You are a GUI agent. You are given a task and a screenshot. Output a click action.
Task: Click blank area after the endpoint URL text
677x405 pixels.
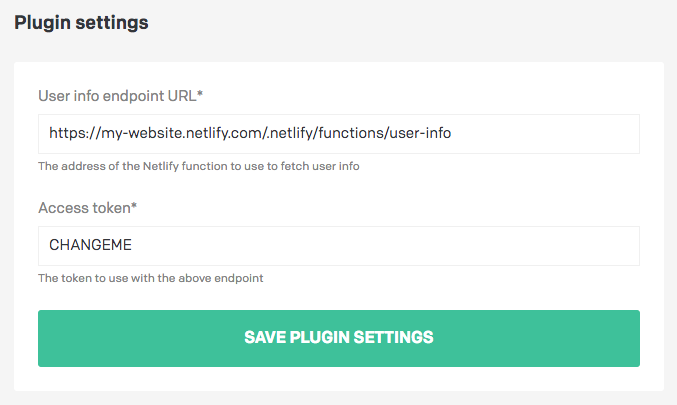[560, 133]
